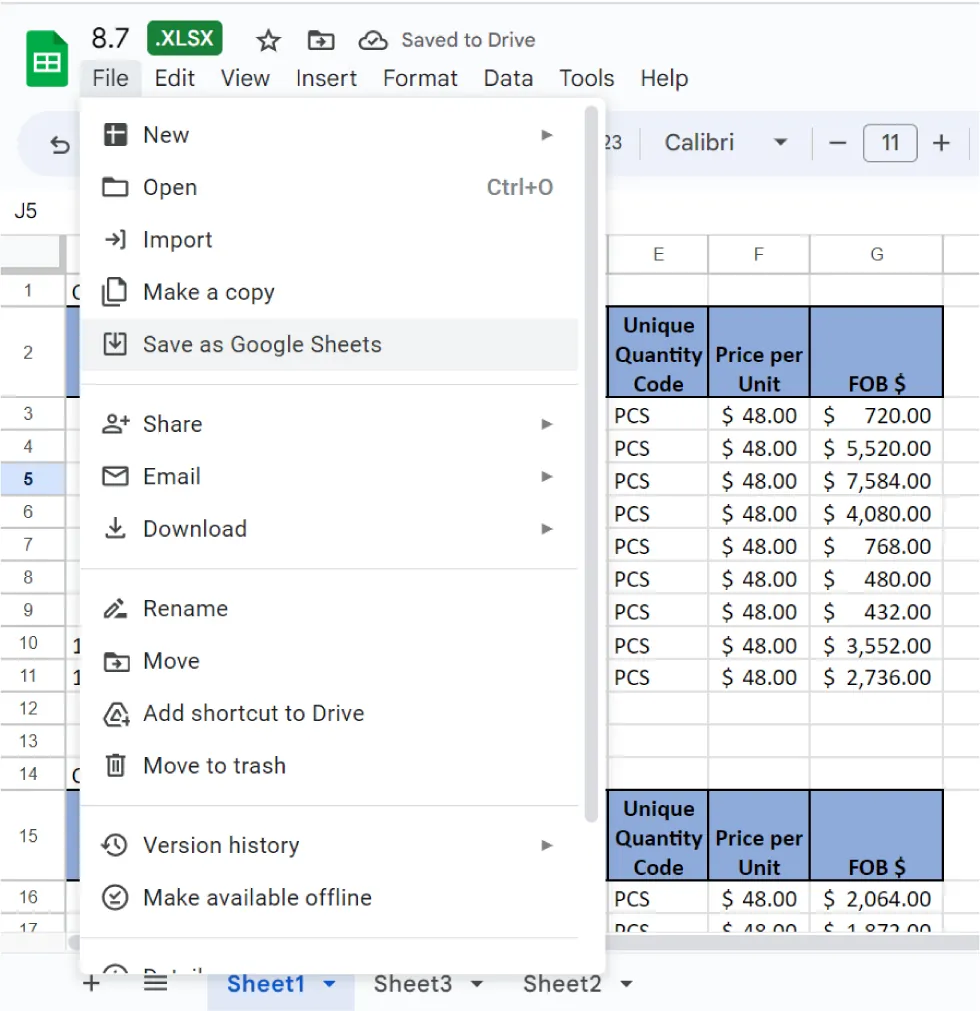Switch to the Sheet3 tab
The width and height of the screenshot is (980, 1011).
413,983
